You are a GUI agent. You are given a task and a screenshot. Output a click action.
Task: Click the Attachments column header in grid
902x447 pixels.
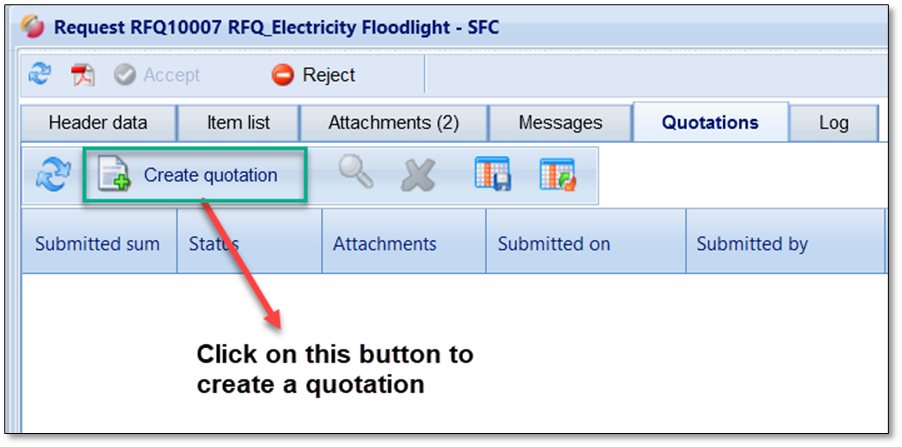pos(385,244)
